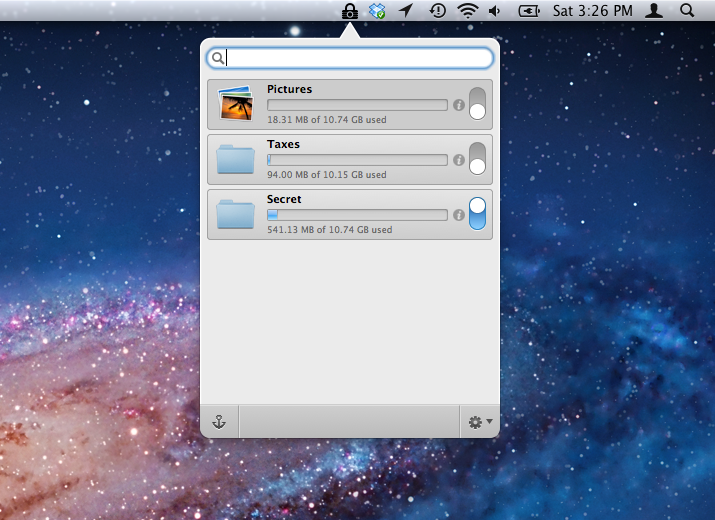Open the user account menu icon
715x520 pixels.
(x=653, y=10)
